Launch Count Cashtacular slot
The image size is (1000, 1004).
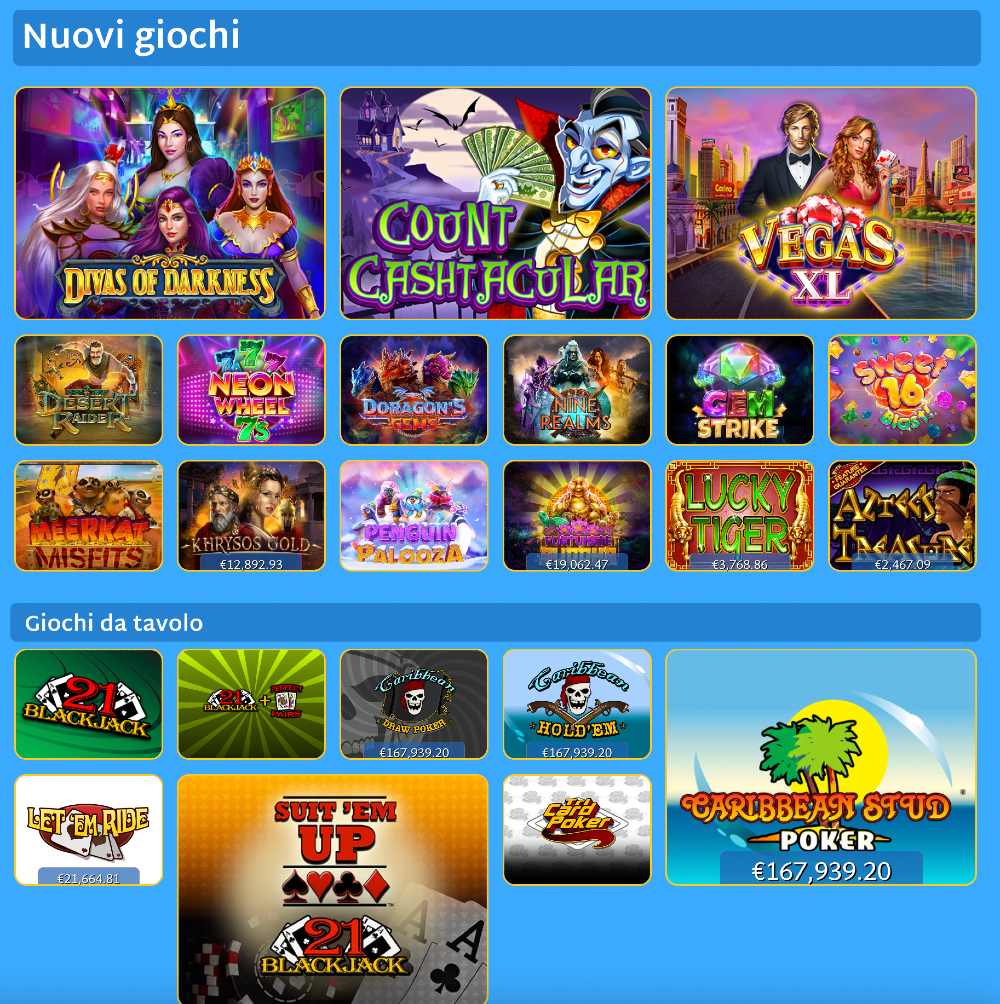tap(496, 203)
